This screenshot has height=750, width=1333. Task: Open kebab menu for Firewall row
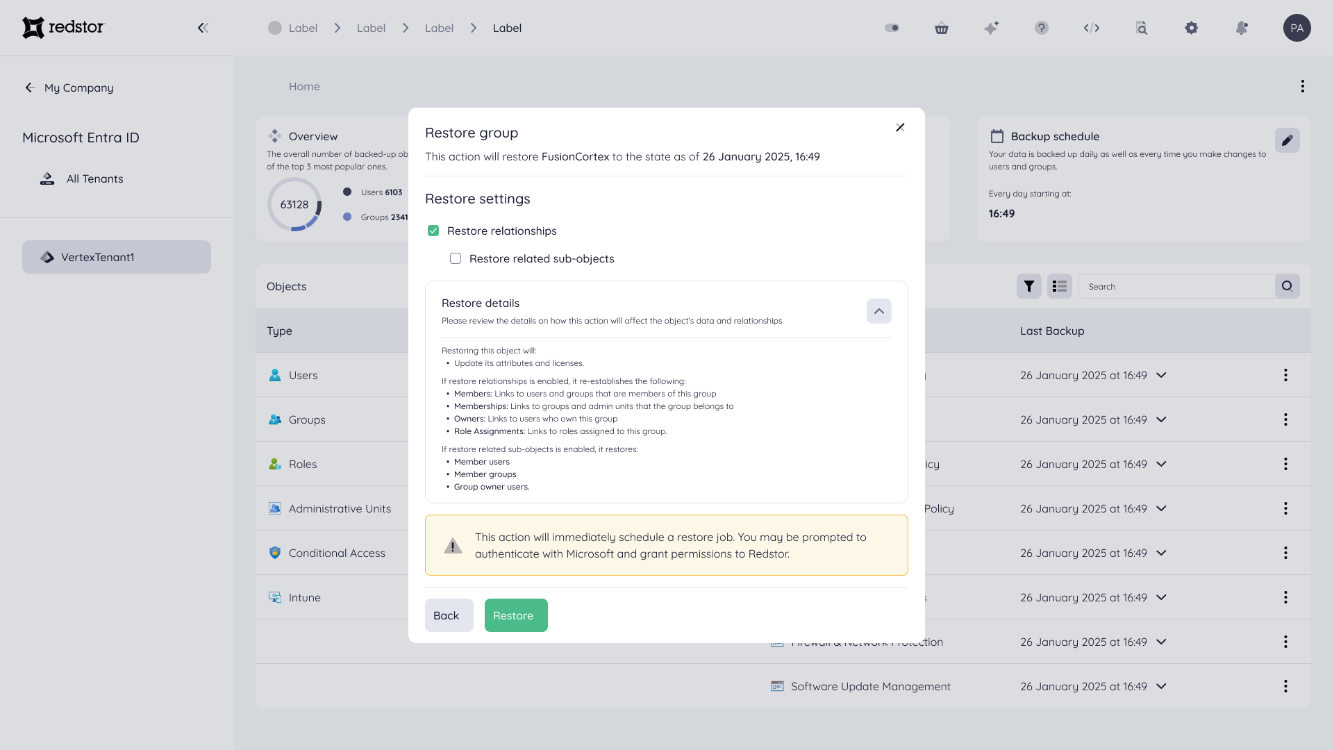(x=1285, y=642)
